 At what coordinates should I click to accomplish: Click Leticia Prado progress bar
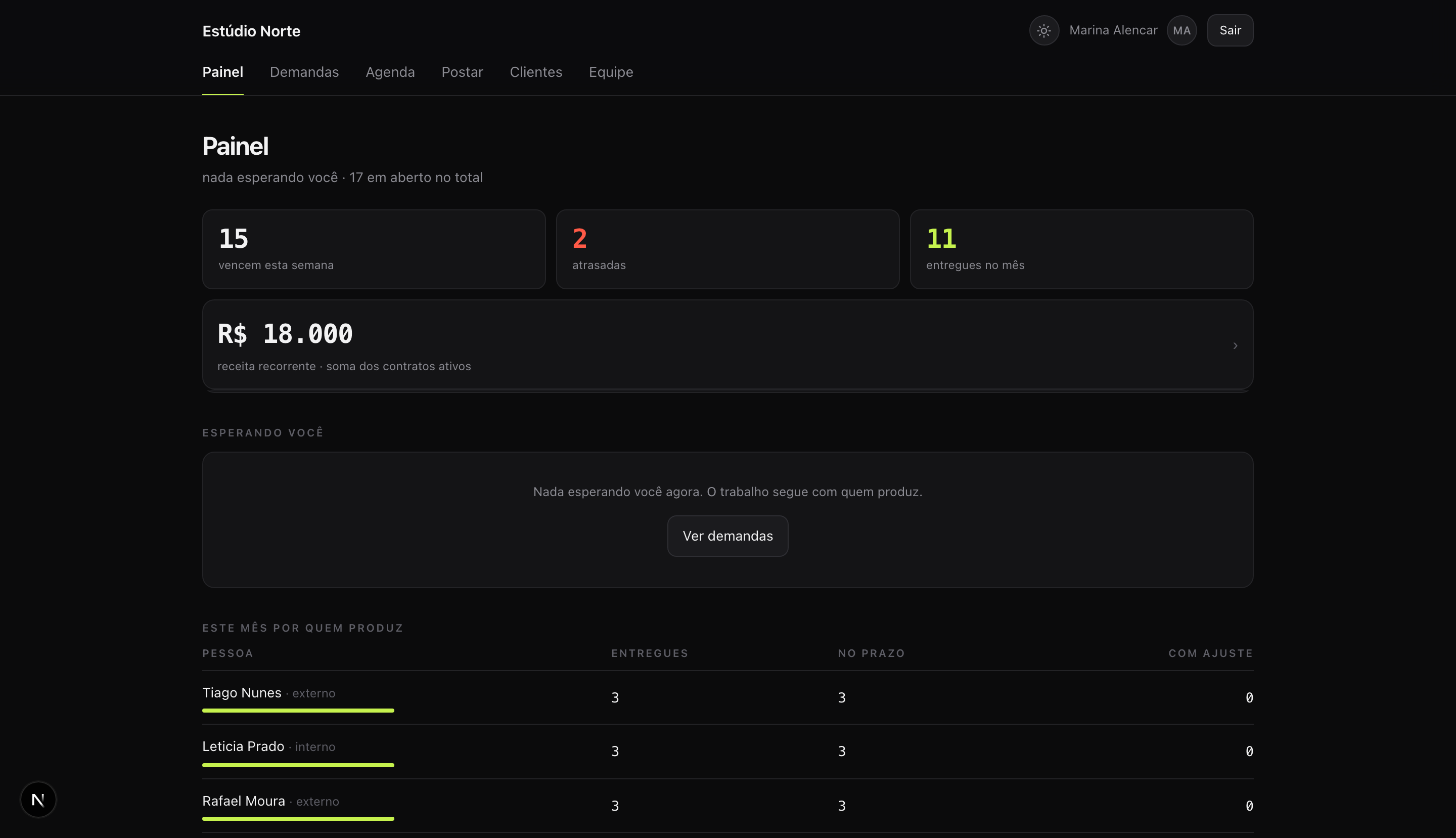tap(298, 765)
